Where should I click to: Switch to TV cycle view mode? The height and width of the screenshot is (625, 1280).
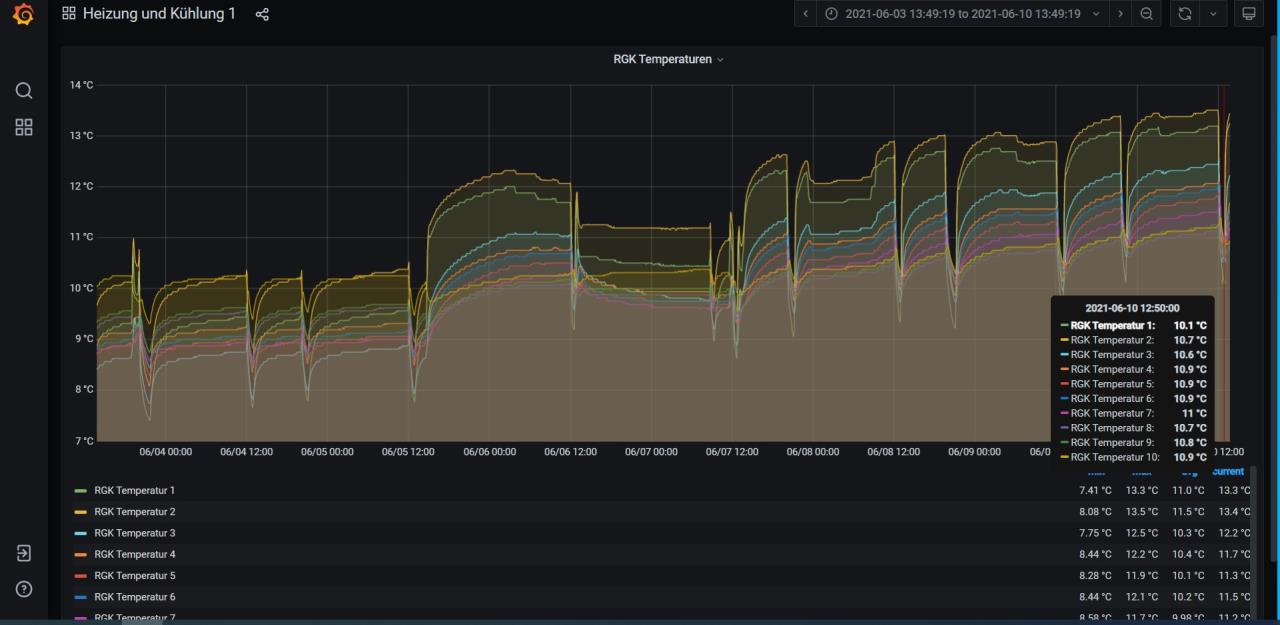pos(1248,14)
